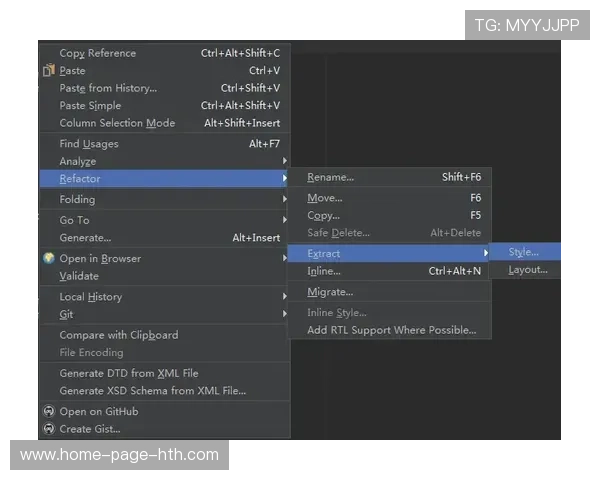The image size is (600, 480).
Task: Choose Generate DTD from XML File
Action: 129,373
